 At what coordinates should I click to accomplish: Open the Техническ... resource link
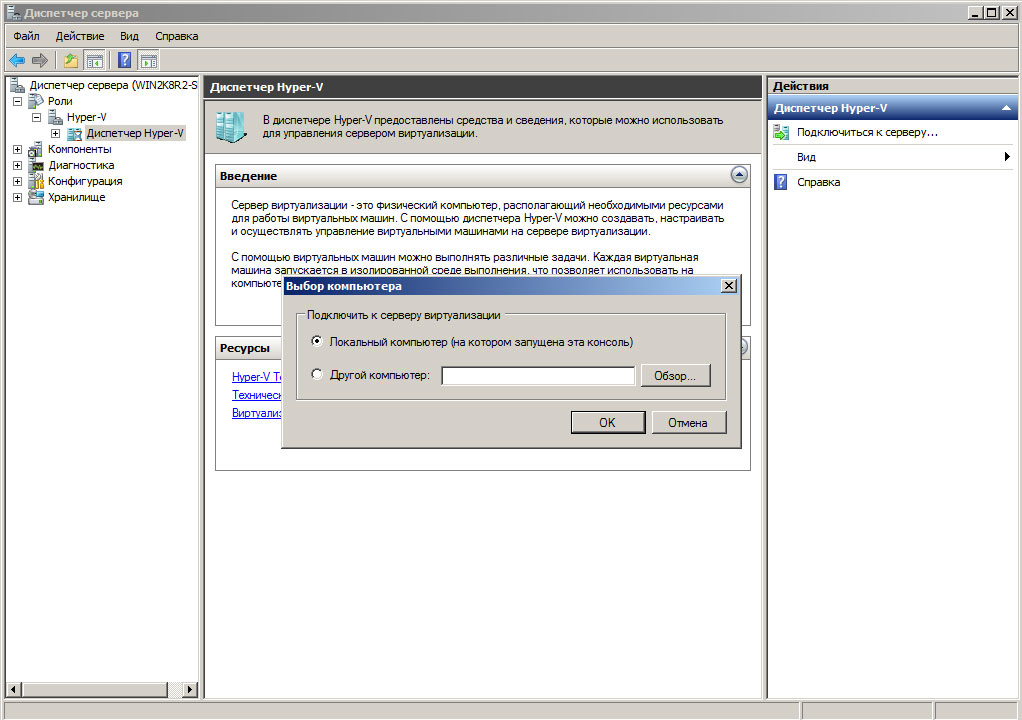(x=257, y=395)
